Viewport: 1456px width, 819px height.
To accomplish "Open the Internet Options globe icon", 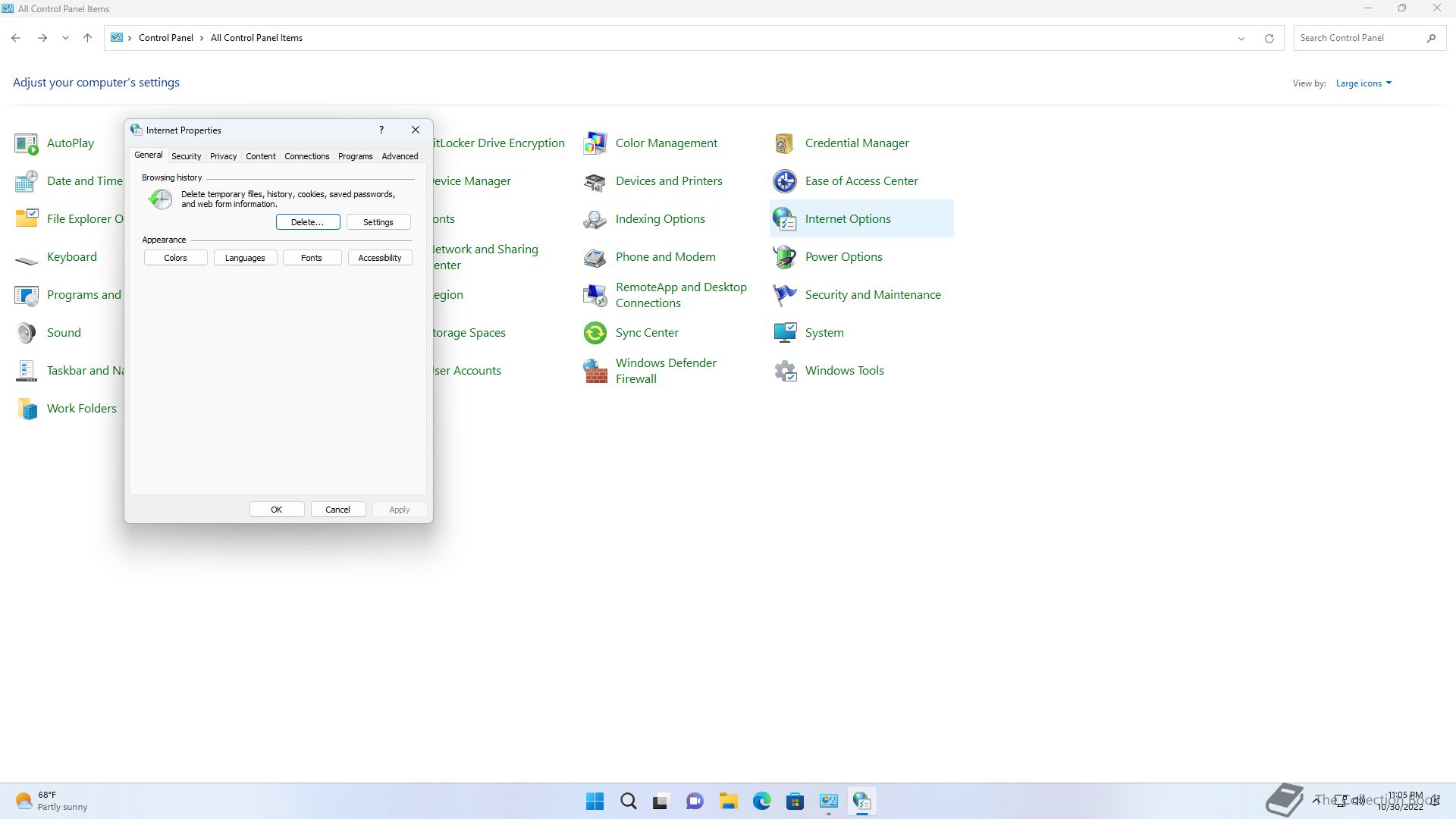I will (785, 219).
